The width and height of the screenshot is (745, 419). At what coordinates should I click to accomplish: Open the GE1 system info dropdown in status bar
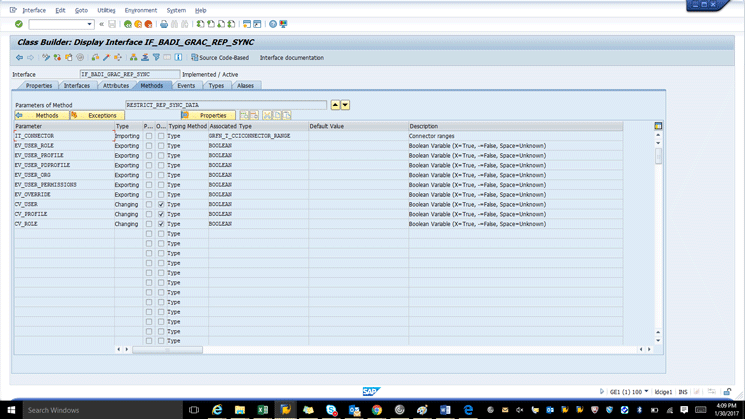(646, 391)
